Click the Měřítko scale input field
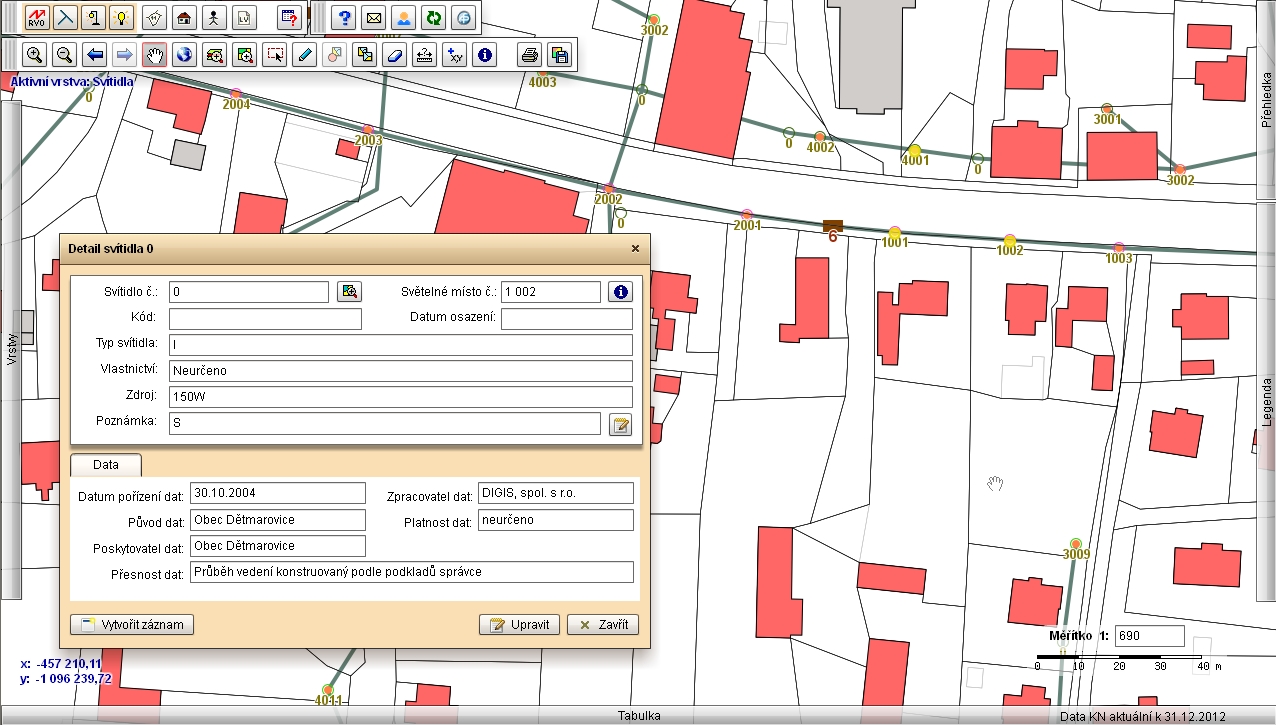Screen dimensions: 1276x725 pyautogui.click(x=1150, y=636)
